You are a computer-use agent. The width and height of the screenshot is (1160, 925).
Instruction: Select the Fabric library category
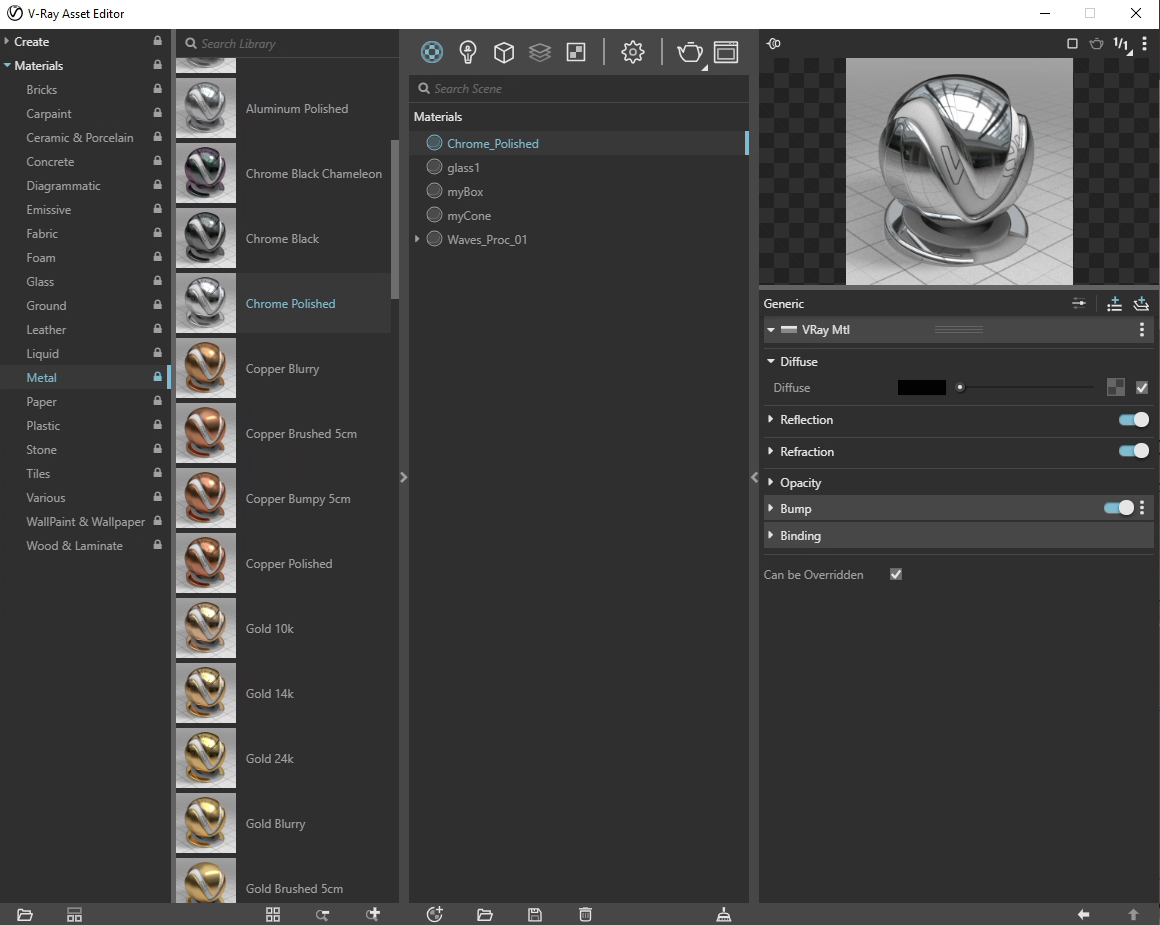click(42, 234)
